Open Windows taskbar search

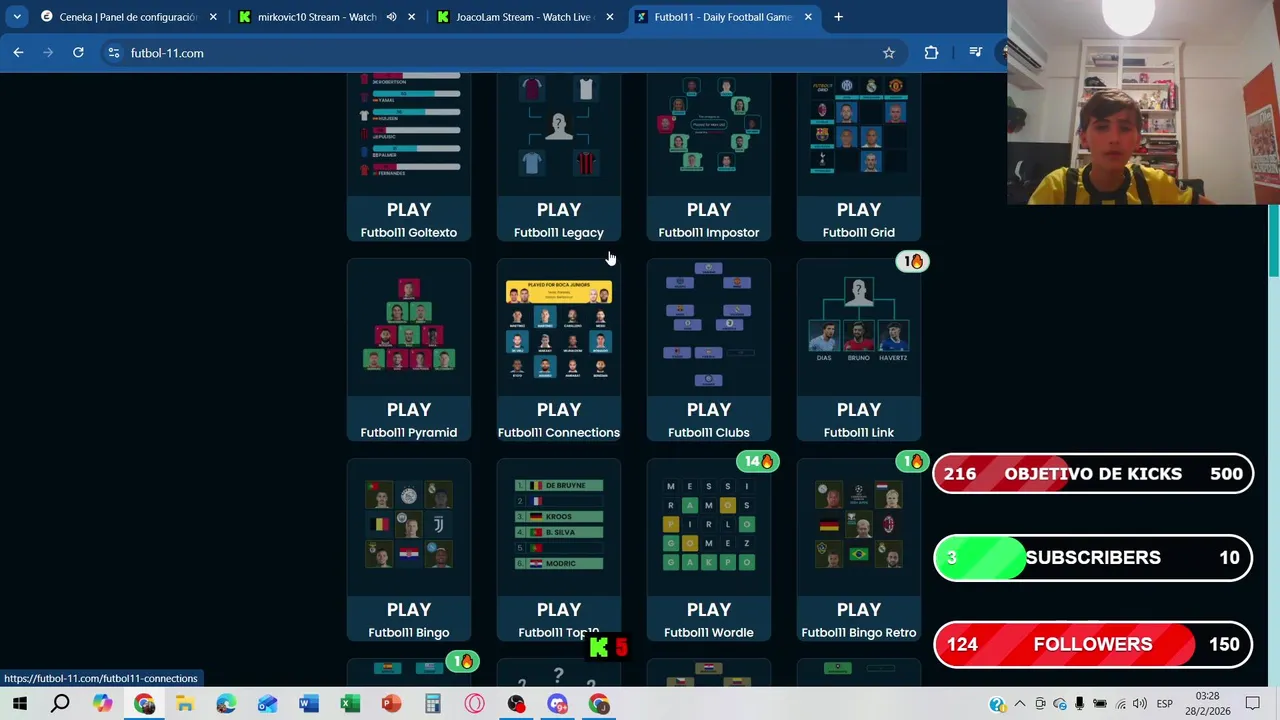(x=60, y=704)
